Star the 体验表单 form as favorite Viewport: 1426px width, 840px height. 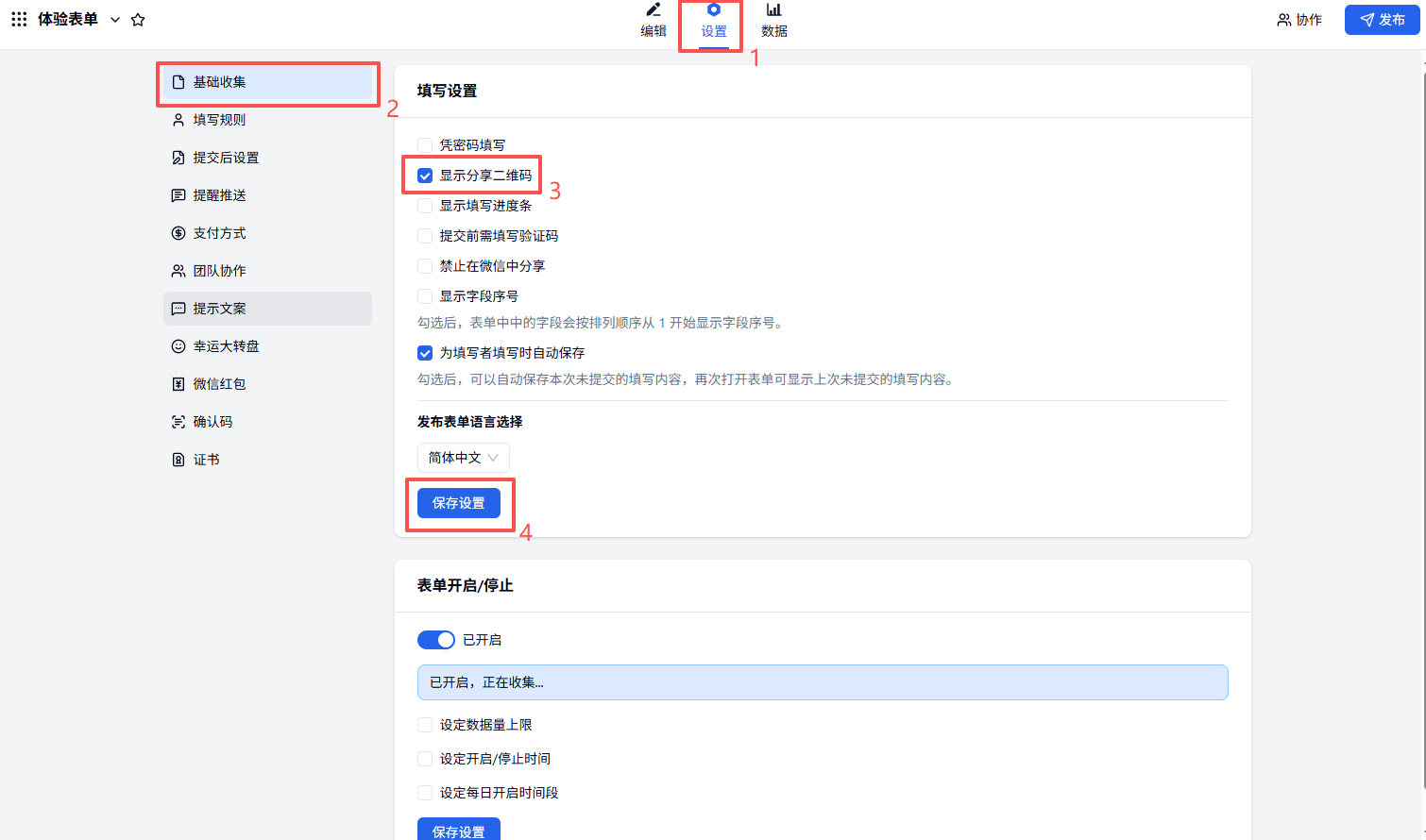point(138,20)
